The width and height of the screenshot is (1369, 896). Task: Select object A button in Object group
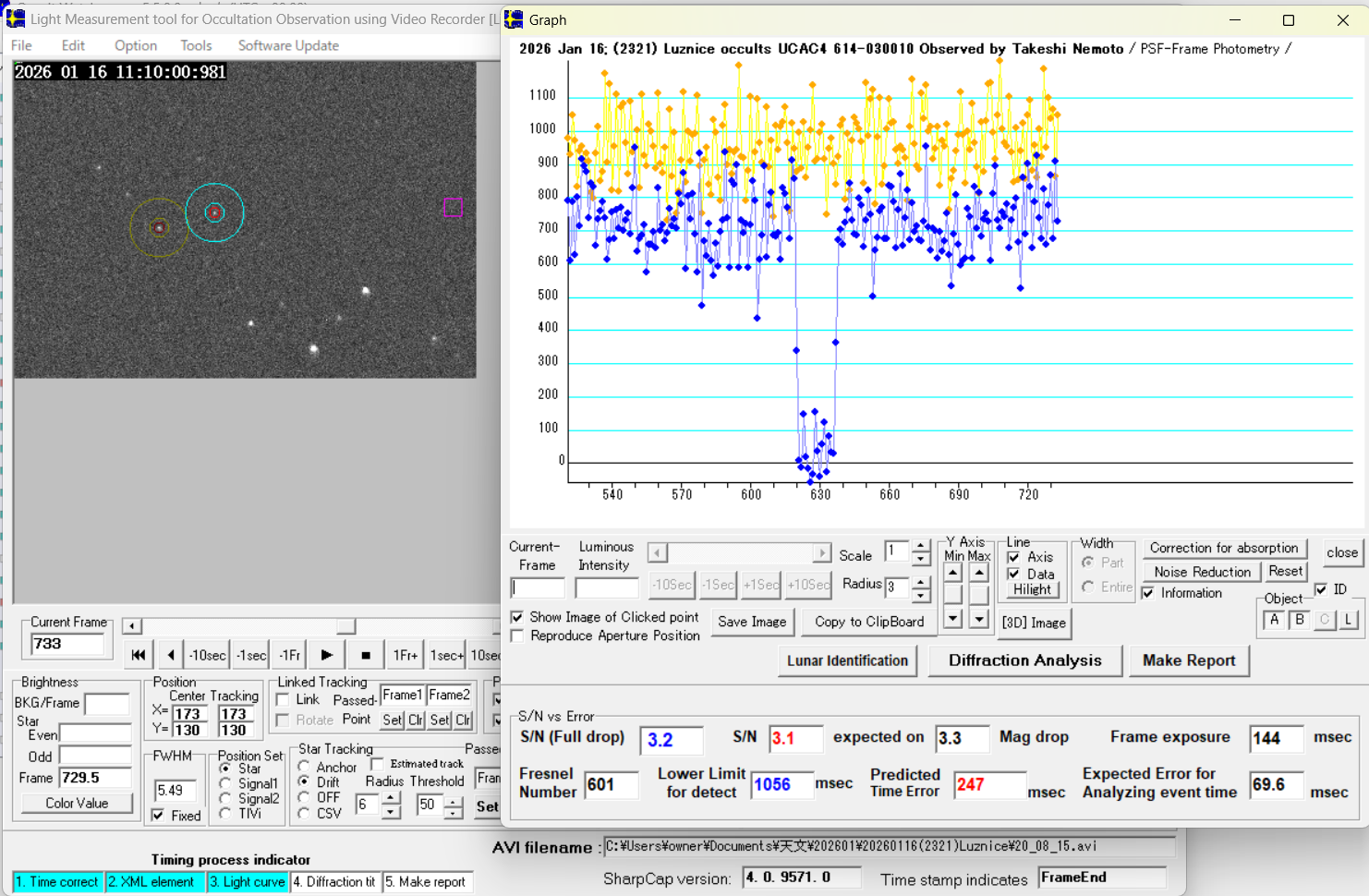click(x=1274, y=620)
